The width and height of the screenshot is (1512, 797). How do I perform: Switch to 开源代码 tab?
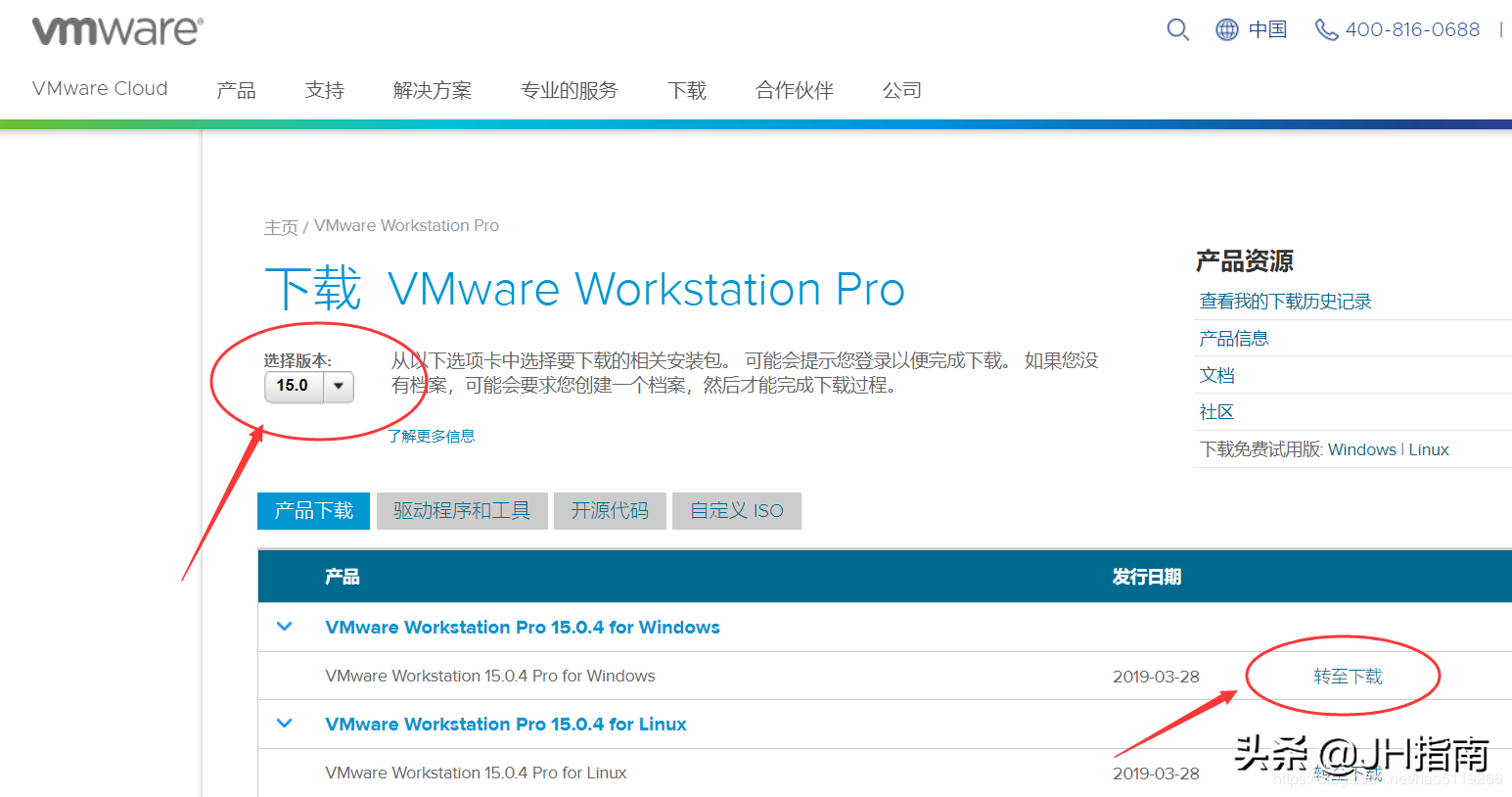(x=610, y=510)
